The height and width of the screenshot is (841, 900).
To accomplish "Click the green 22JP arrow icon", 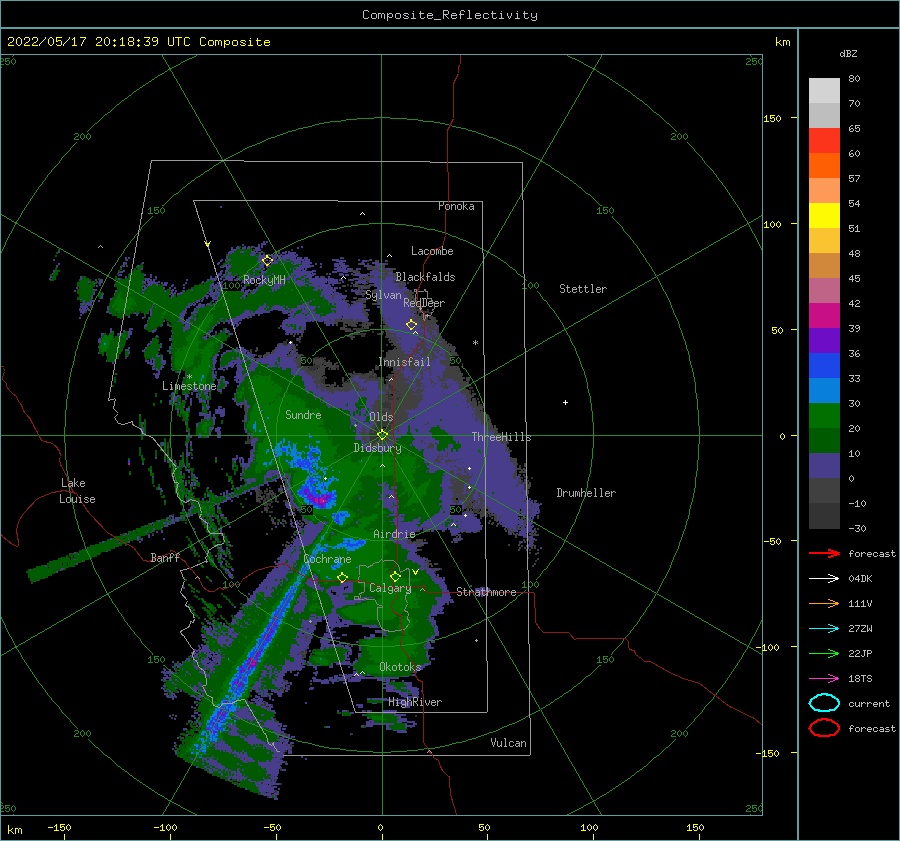I will 824,653.
